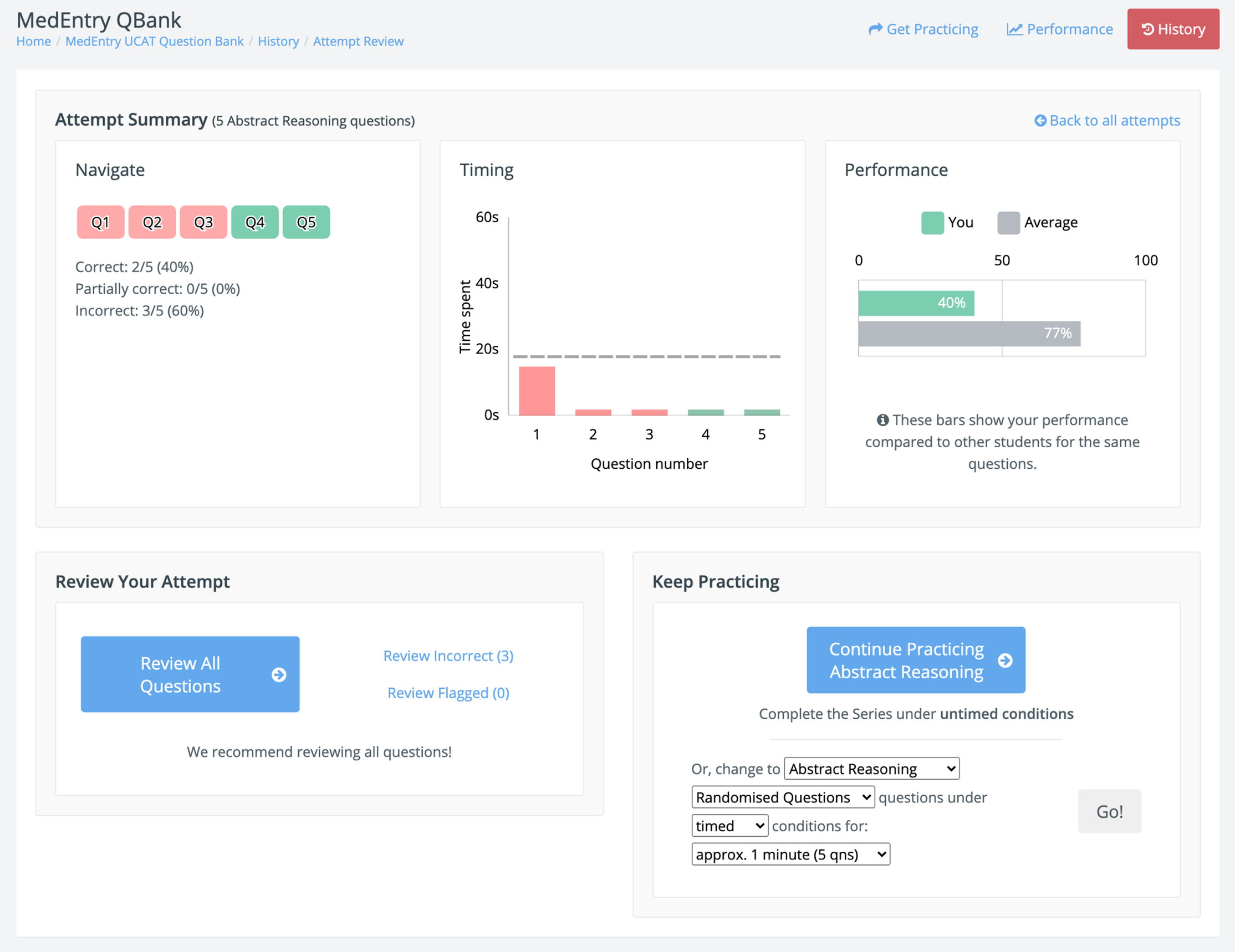Open Review Flagged (0) link

[448, 693]
